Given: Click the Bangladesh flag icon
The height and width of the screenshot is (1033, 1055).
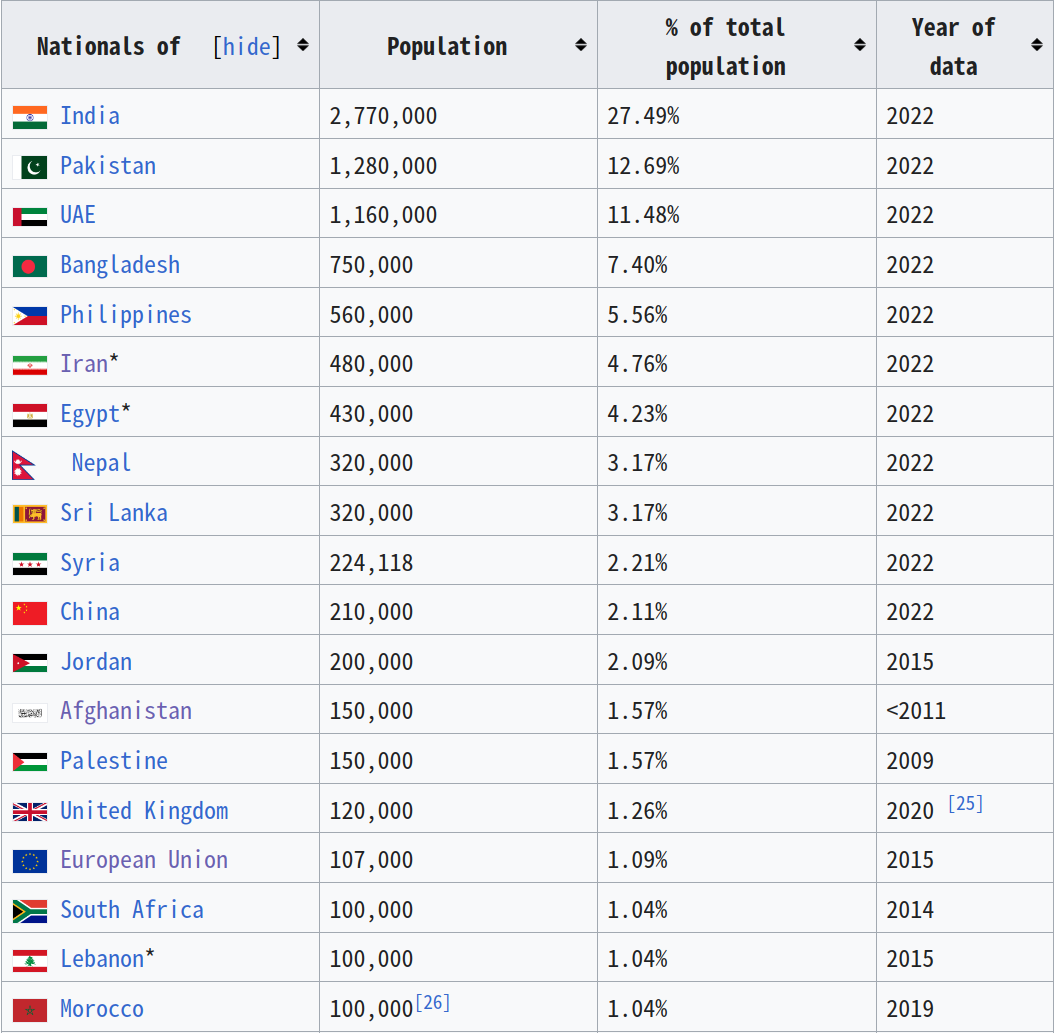Looking at the screenshot, I should click(30, 266).
